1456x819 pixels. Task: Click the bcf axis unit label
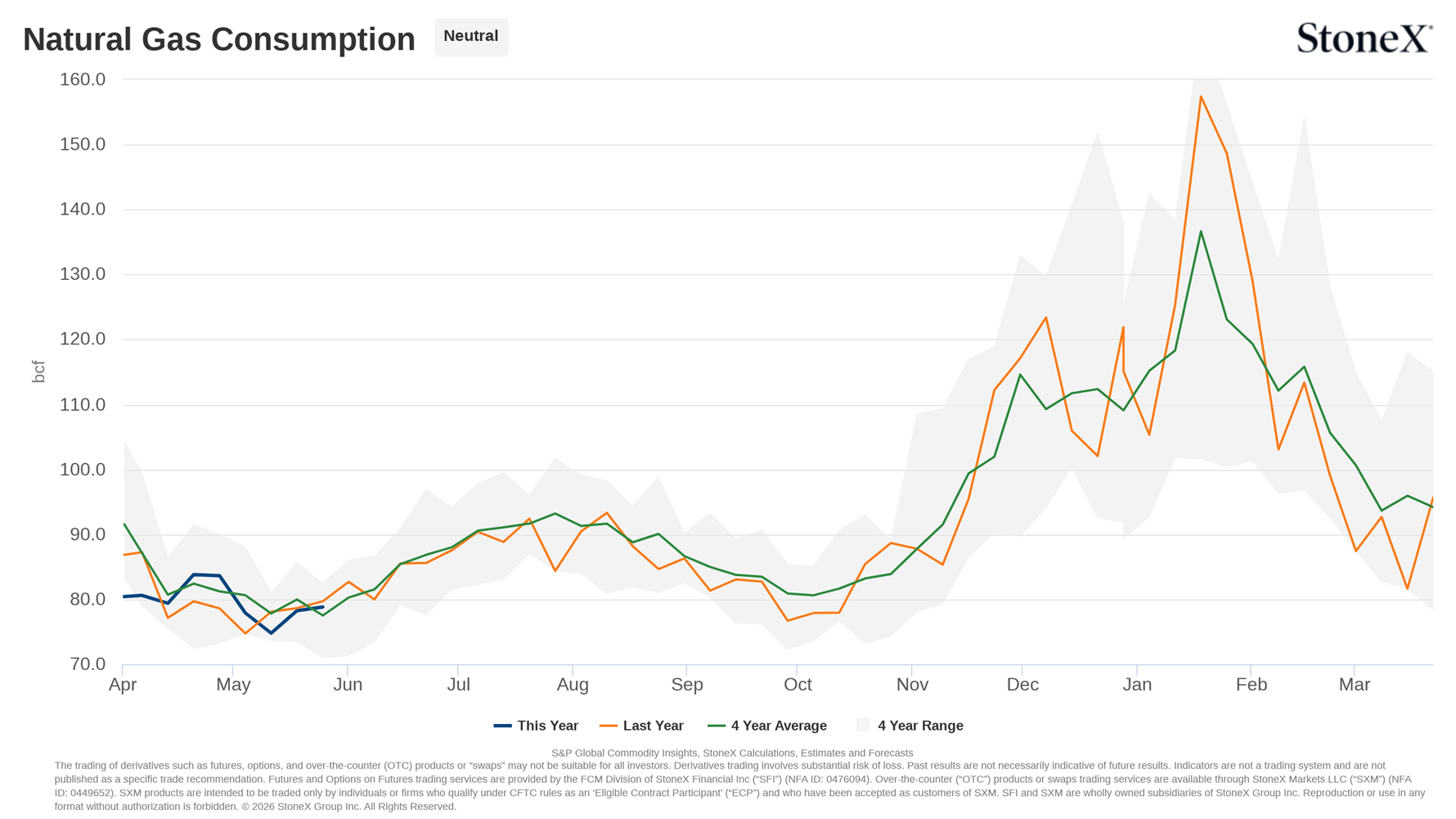coord(38,371)
